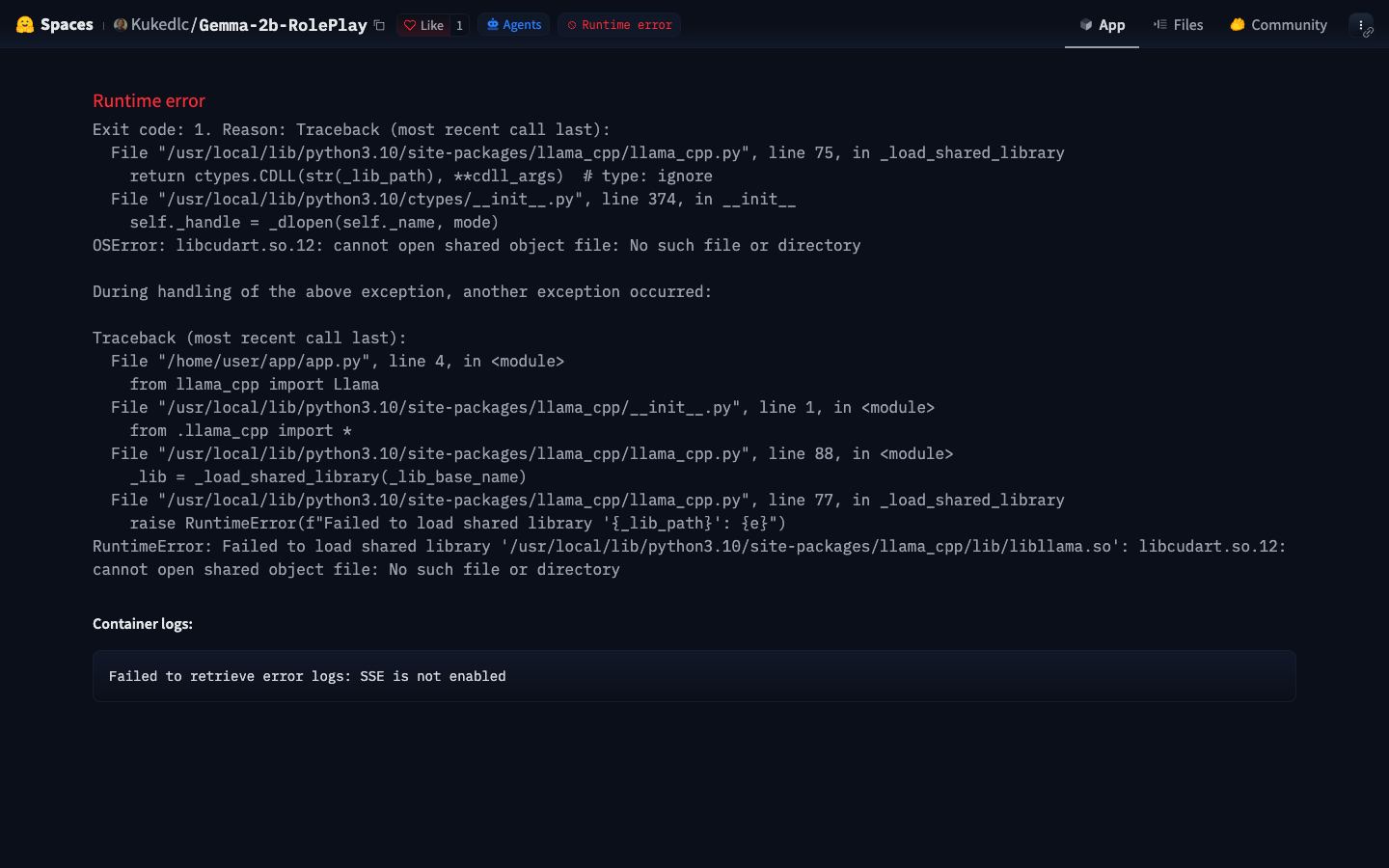Image resolution: width=1389 pixels, height=868 pixels.
Task: Click the "OSError: libcudart.so.12" line
Action: coord(477,246)
